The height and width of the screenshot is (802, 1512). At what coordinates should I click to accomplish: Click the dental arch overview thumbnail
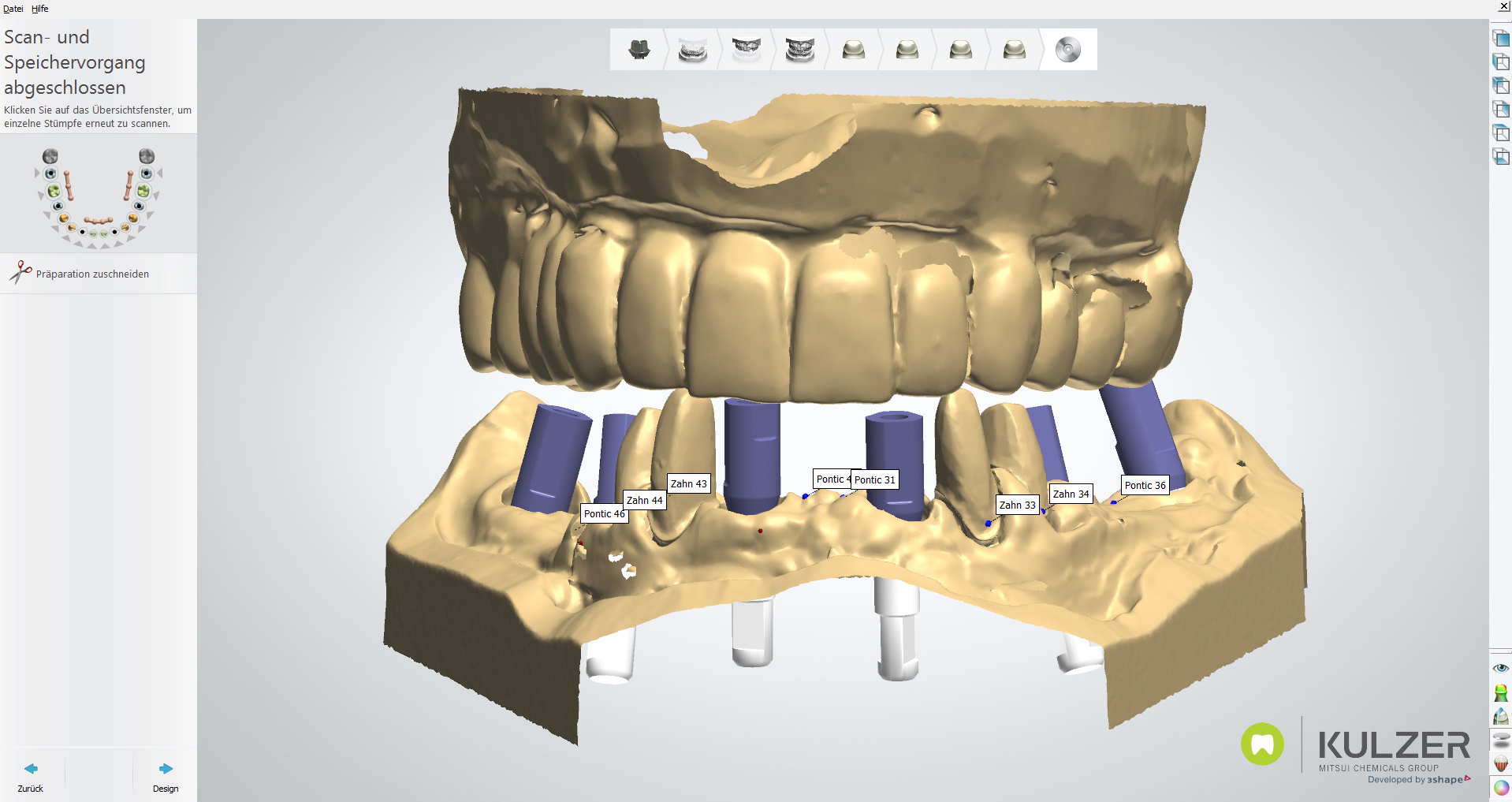pos(99,197)
